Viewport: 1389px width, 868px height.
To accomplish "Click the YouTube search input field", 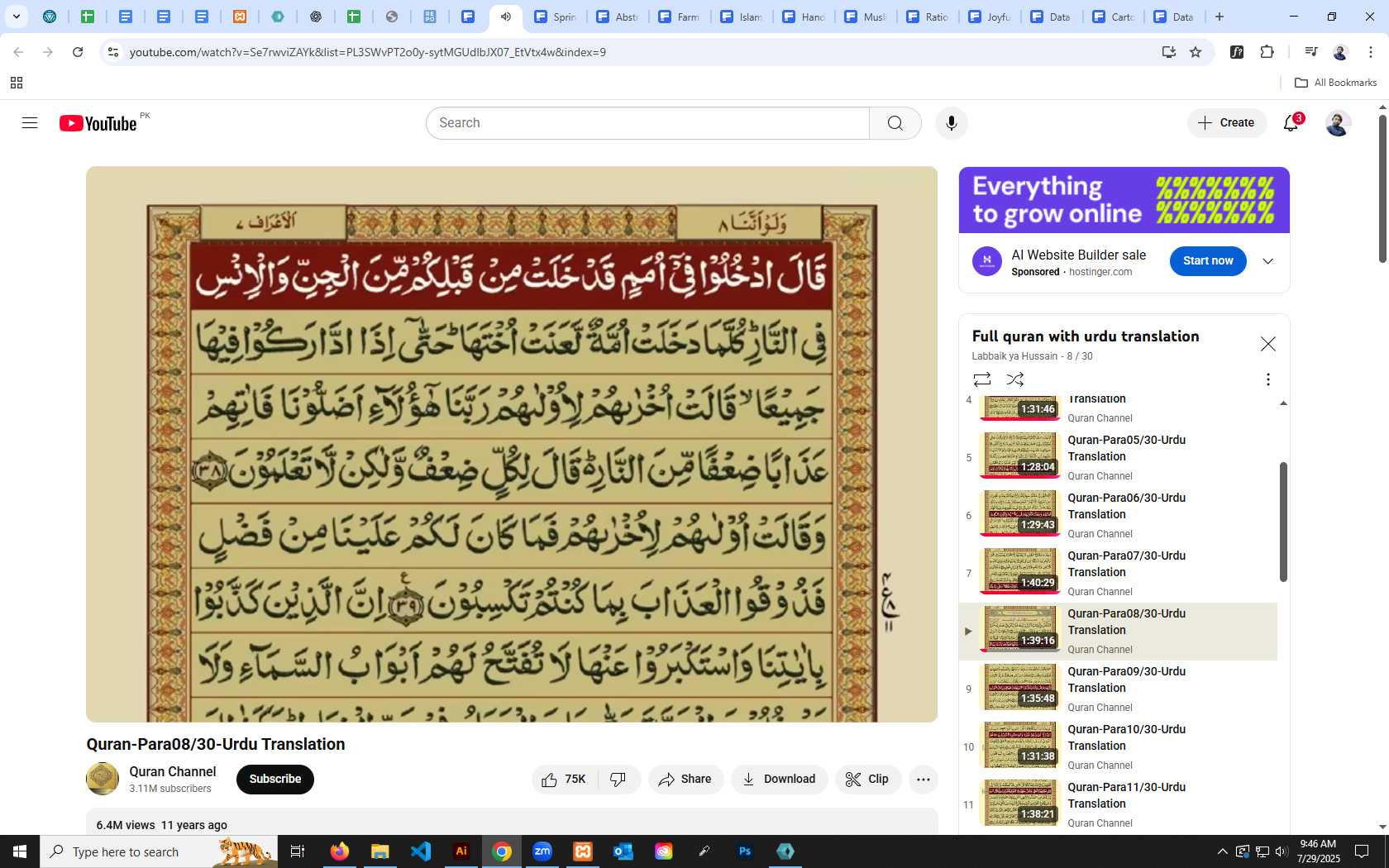I will click(x=648, y=123).
